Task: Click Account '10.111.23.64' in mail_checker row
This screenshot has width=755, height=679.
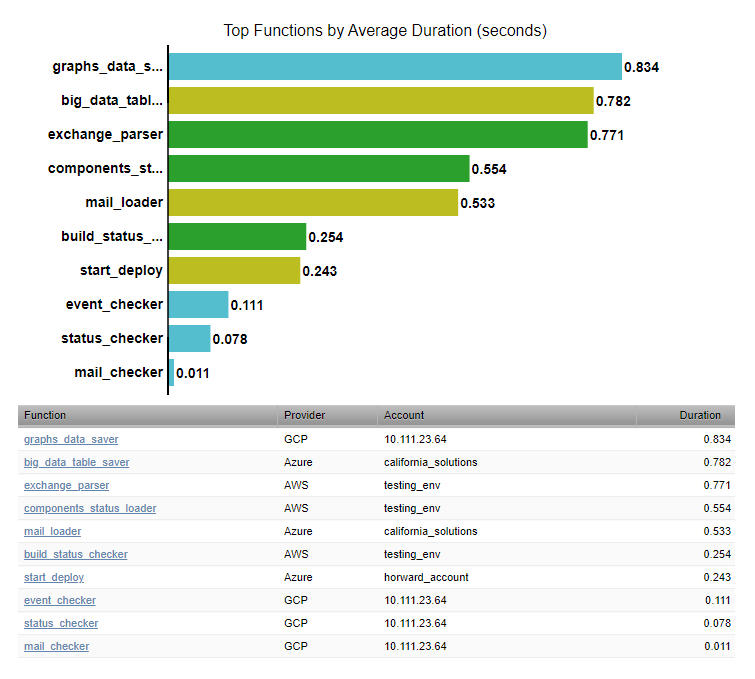Action: 415,646
